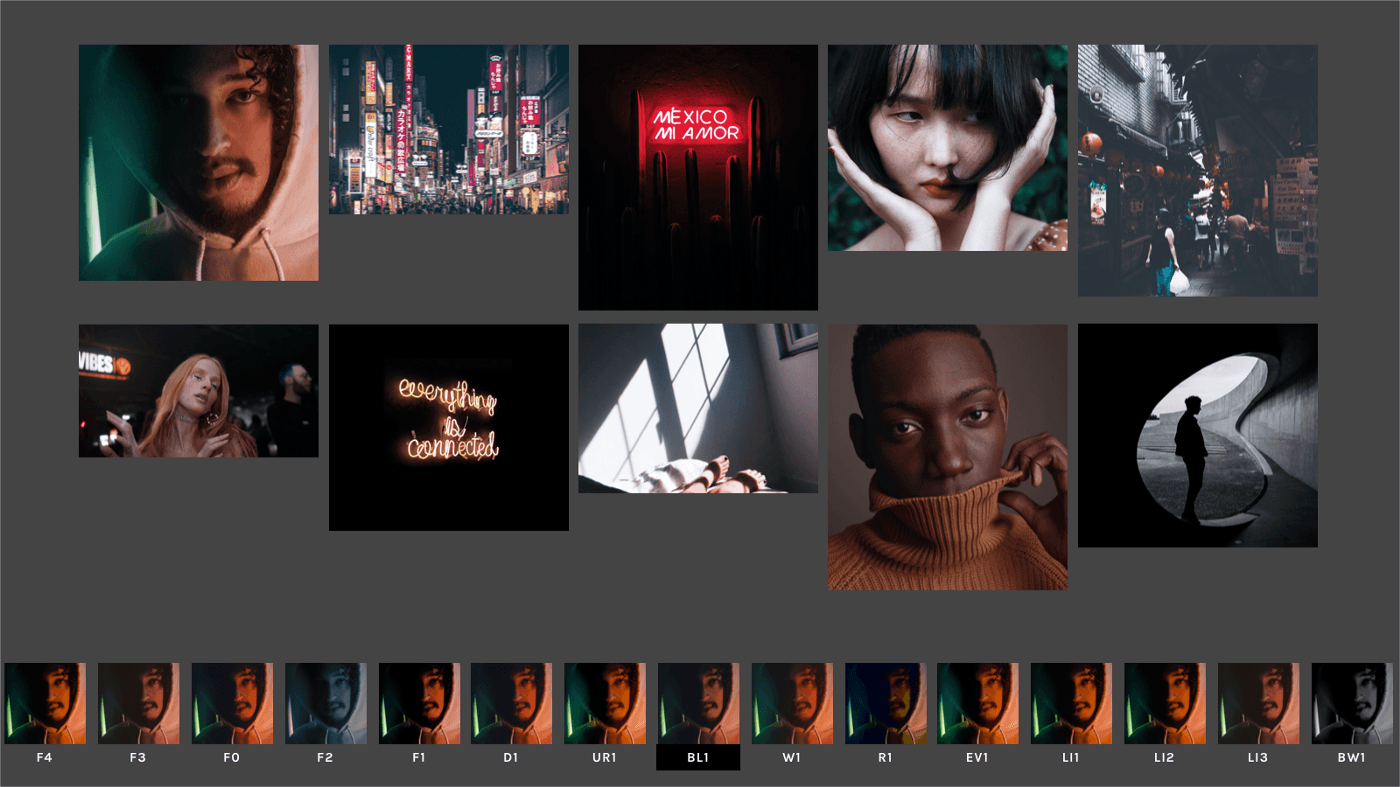Apply the F2 filter preset
Screen dimensions: 1400x787
pos(325,703)
